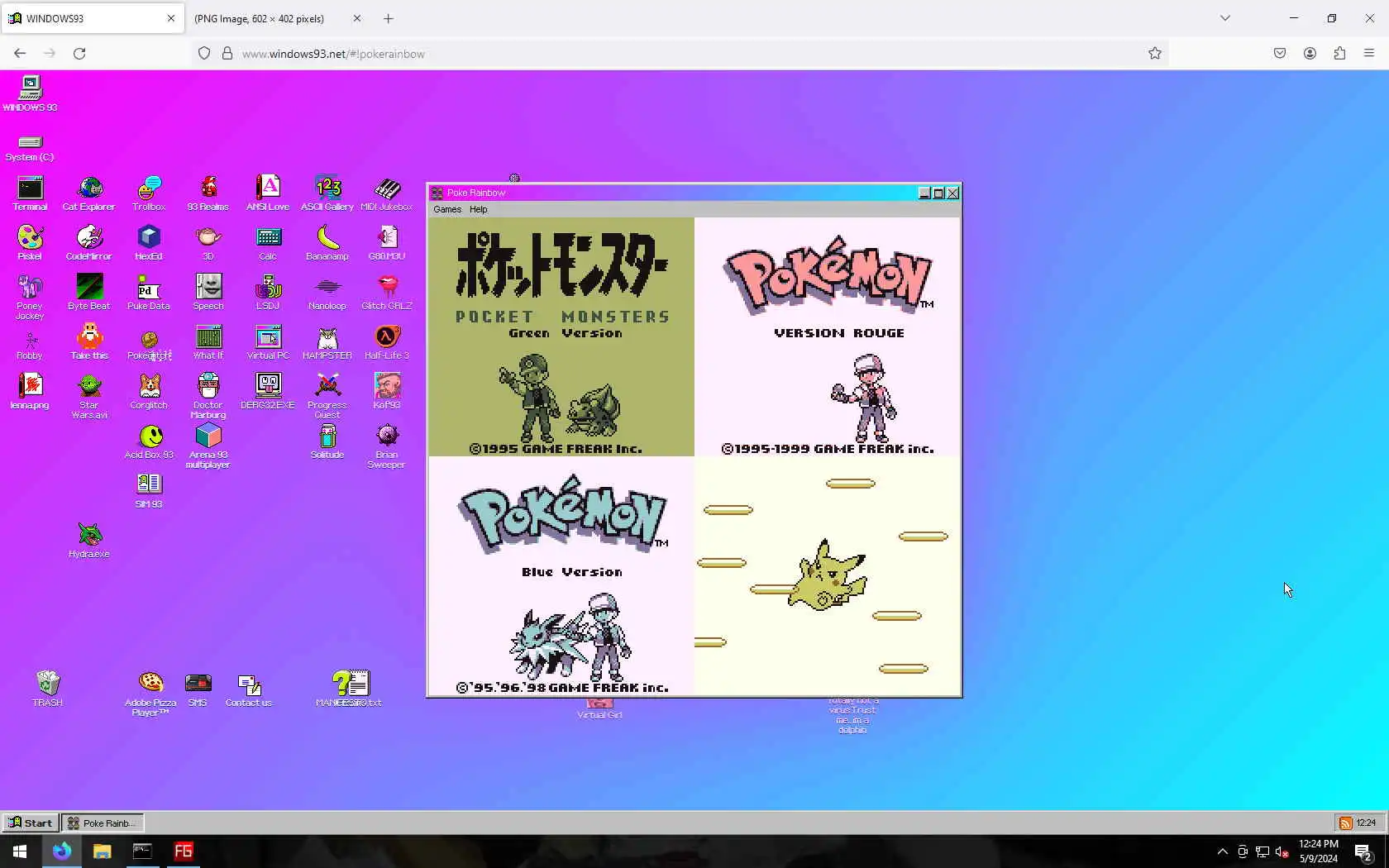Open the Acid Box 93 icon
This screenshot has width=1389, height=868.
149,441
